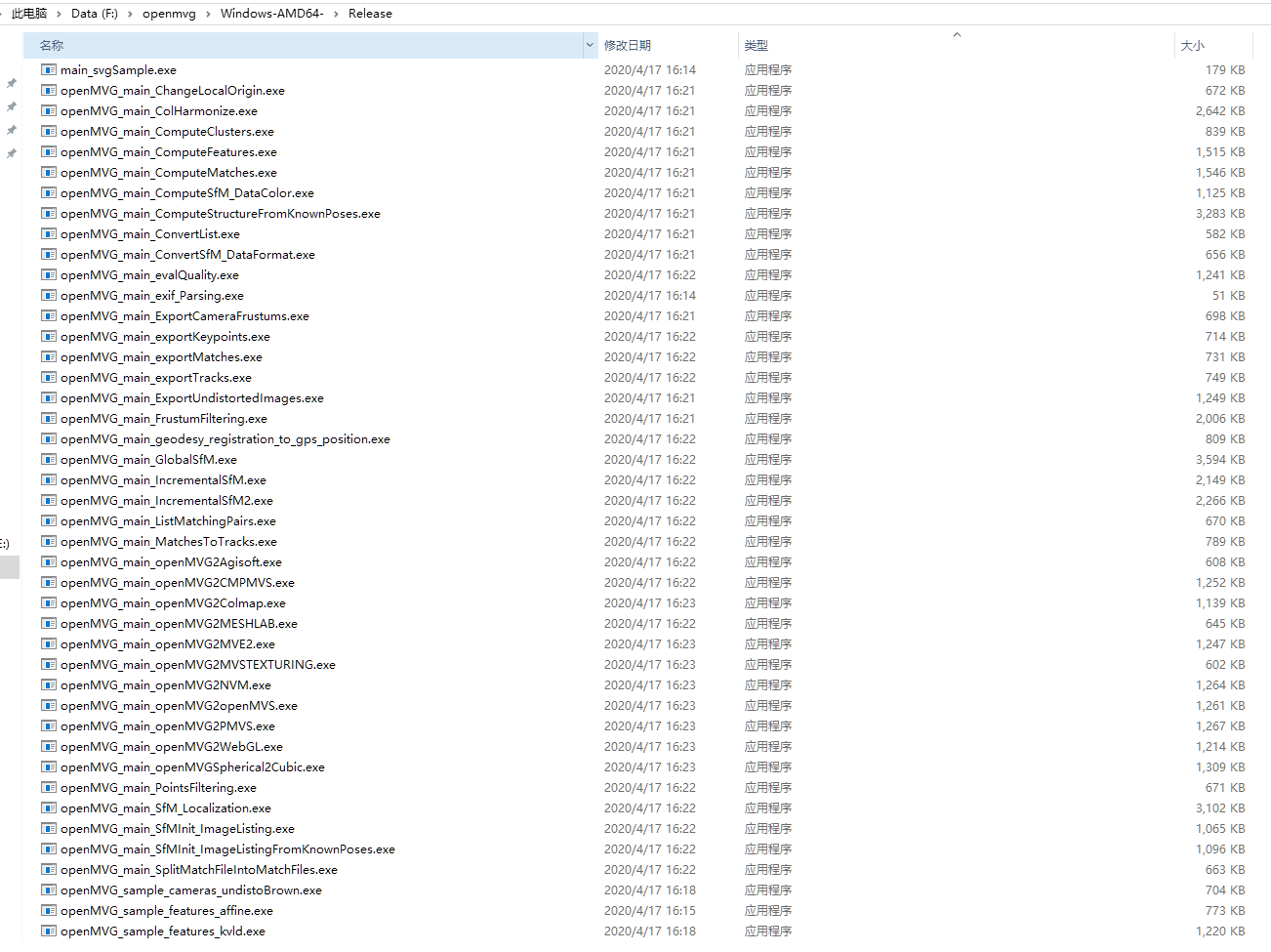This screenshot has height=952, width=1271.
Task: Click the openMVG_main_exif_Parsing.exe file icon
Action: 48,295
